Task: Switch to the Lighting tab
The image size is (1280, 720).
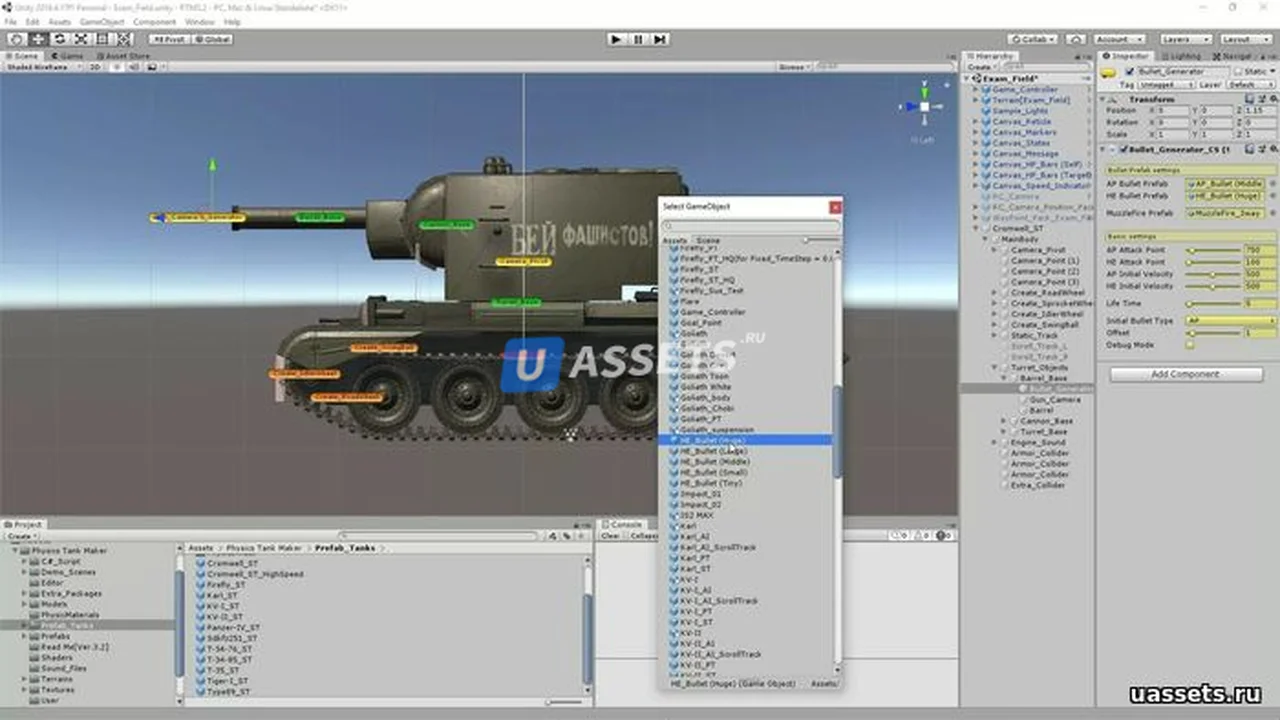Action: (1182, 56)
